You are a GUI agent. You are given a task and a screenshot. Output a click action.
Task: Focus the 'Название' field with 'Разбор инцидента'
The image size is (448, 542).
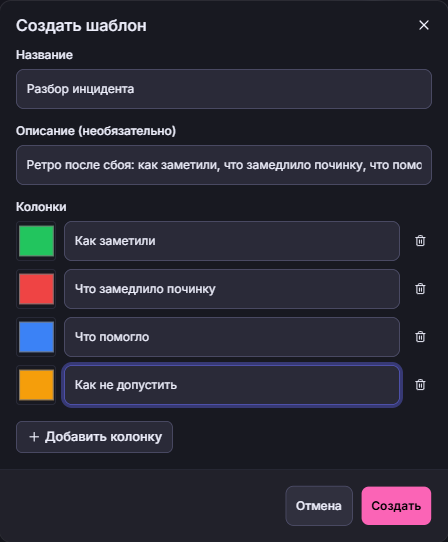point(224,89)
